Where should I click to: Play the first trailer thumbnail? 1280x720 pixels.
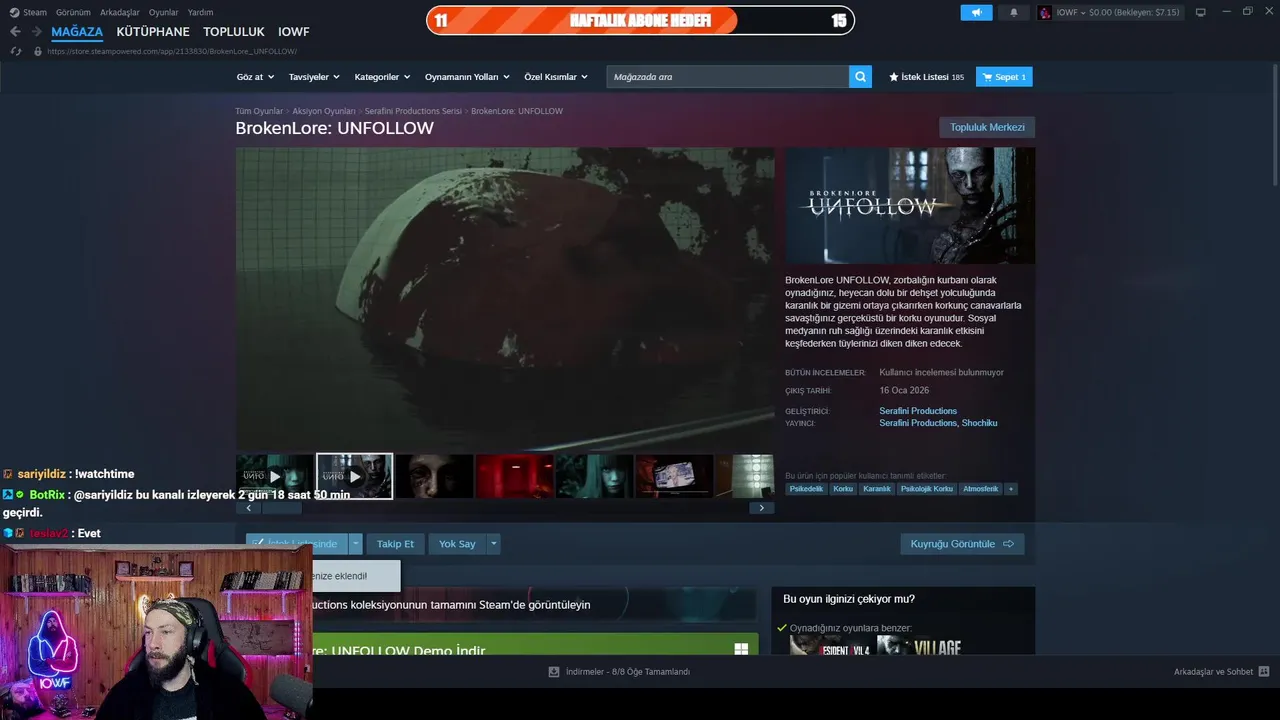pyautogui.click(x=275, y=476)
